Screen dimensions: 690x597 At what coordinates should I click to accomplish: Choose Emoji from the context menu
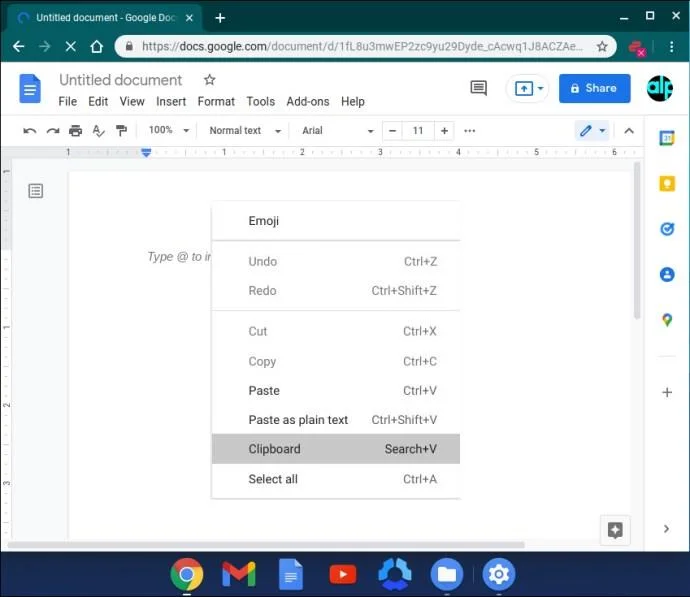(336, 221)
